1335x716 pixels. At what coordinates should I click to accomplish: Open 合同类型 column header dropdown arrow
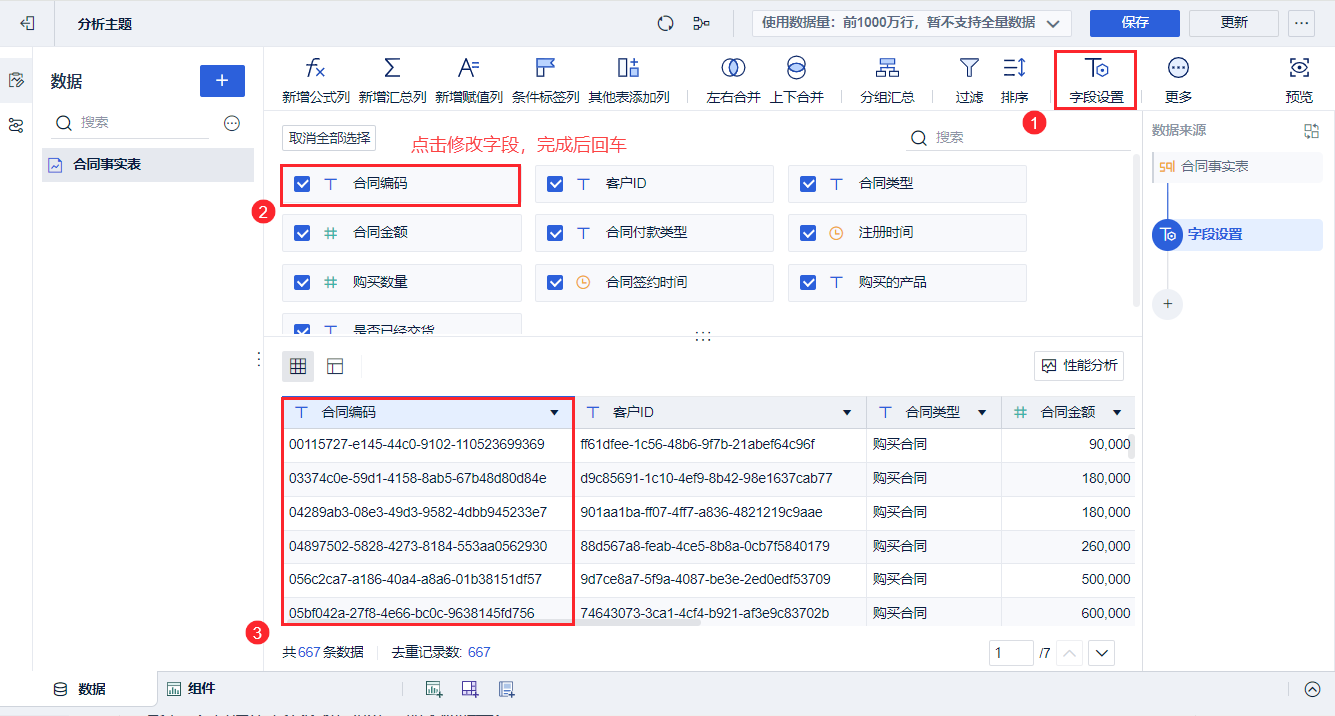982,412
